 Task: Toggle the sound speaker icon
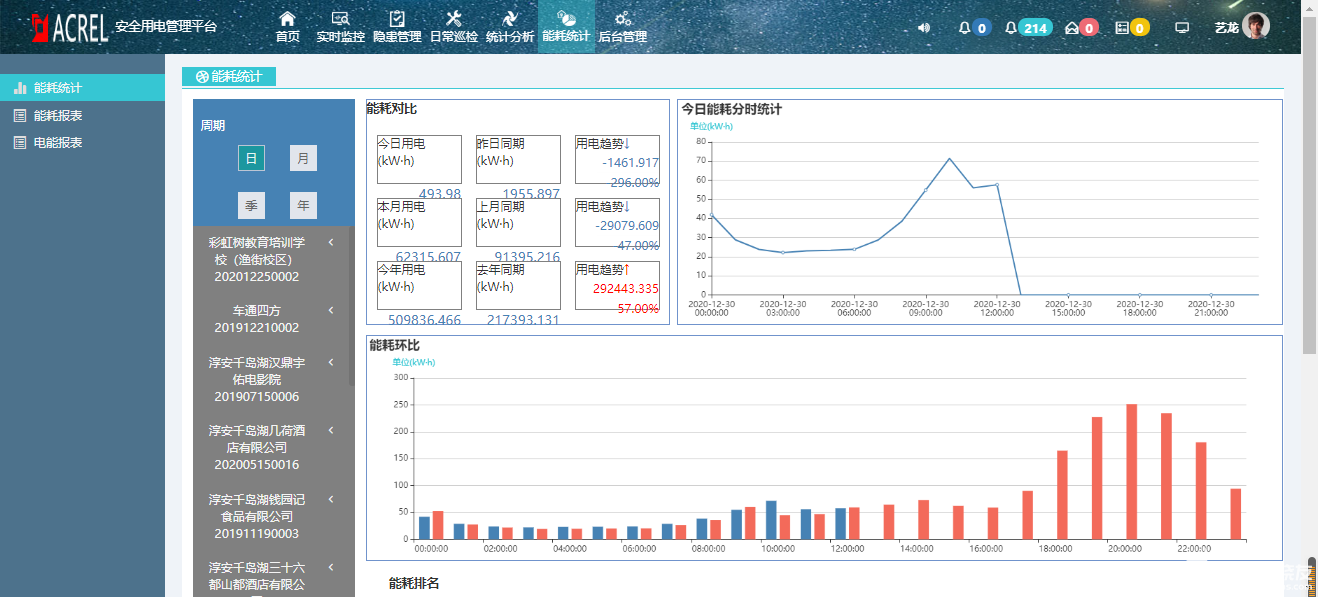click(x=924, y=28)
